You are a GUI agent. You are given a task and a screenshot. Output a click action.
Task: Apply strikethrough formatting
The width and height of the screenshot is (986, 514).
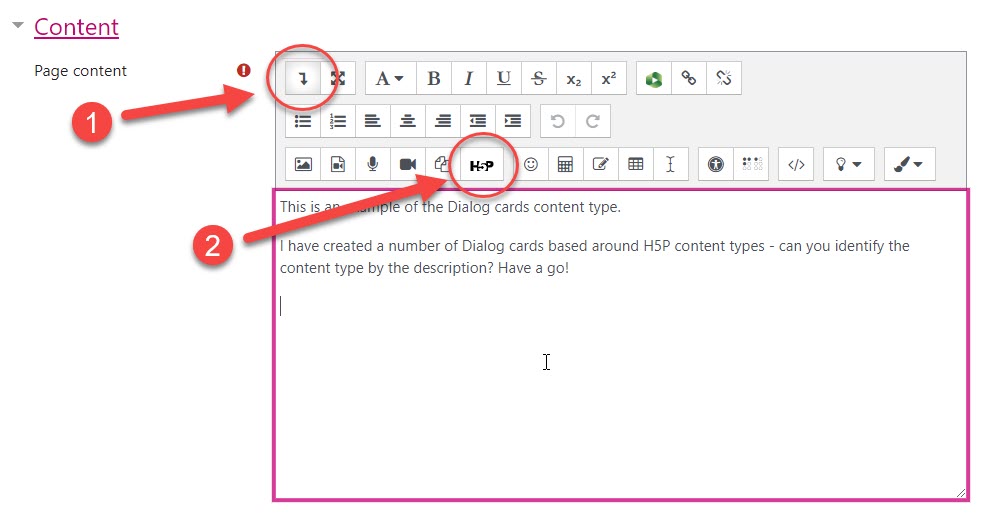point(538,79)
